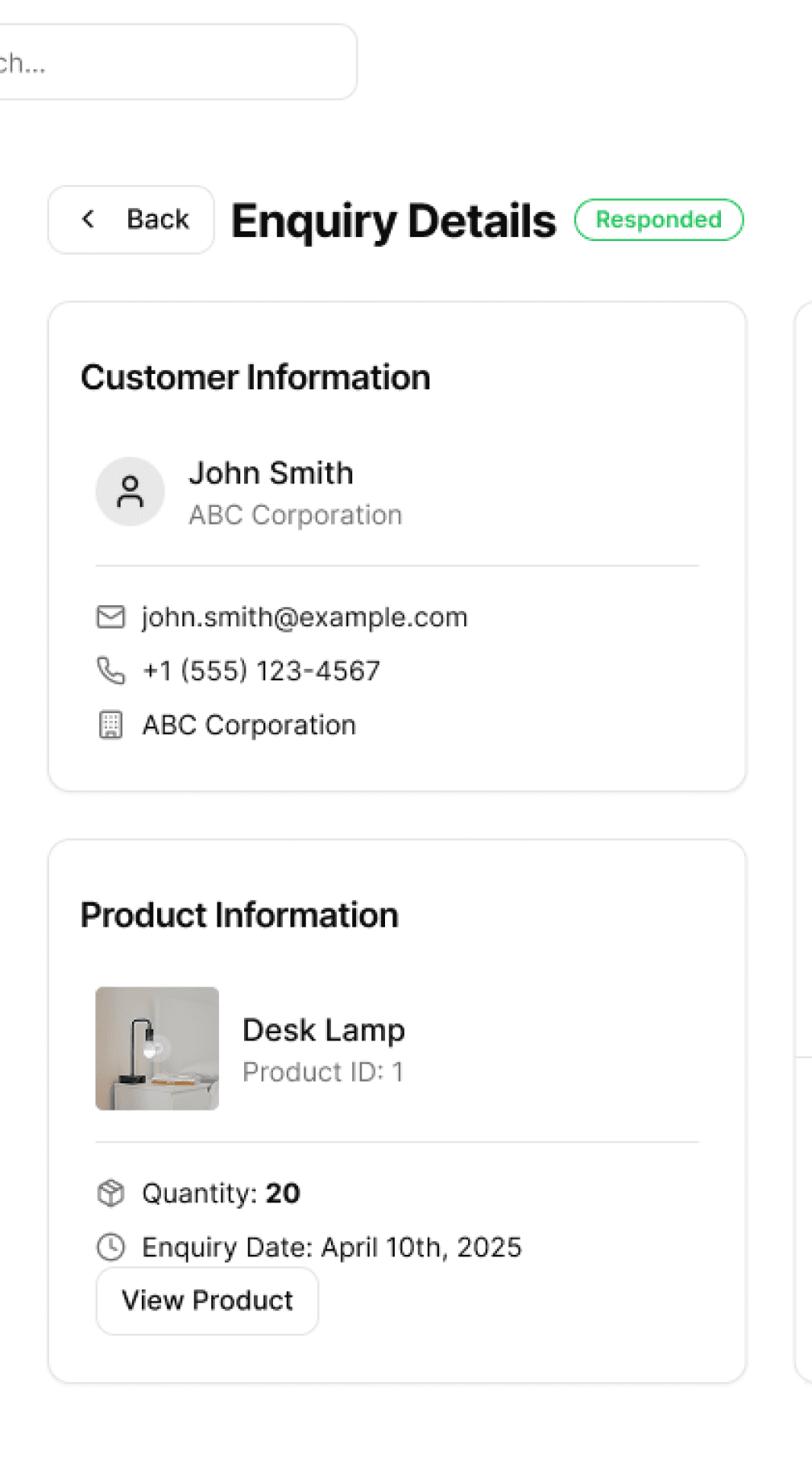Click the enquiry date clock icon
Image resolution: width=812 pixels, height=1470 pixels.
coord(110,1247)
